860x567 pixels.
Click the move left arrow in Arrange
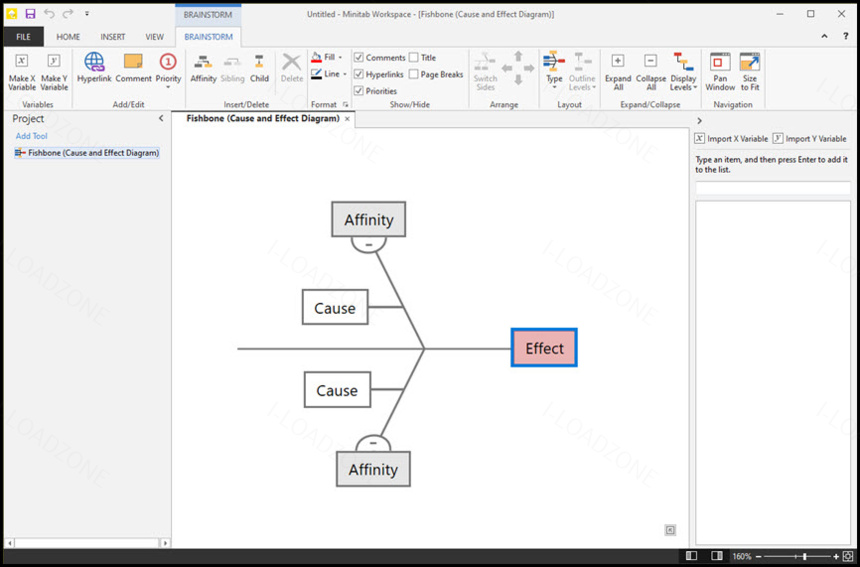point(506,68)
